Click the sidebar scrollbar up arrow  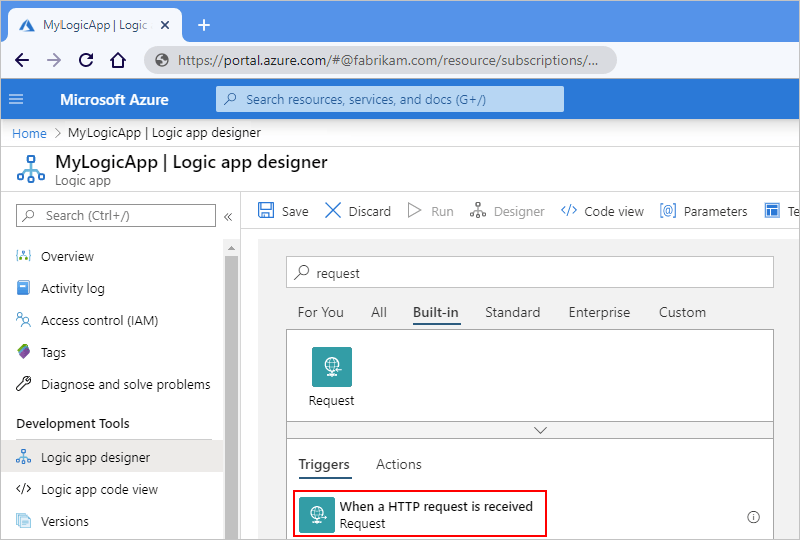pyautogui.click(x=231, y=248)
